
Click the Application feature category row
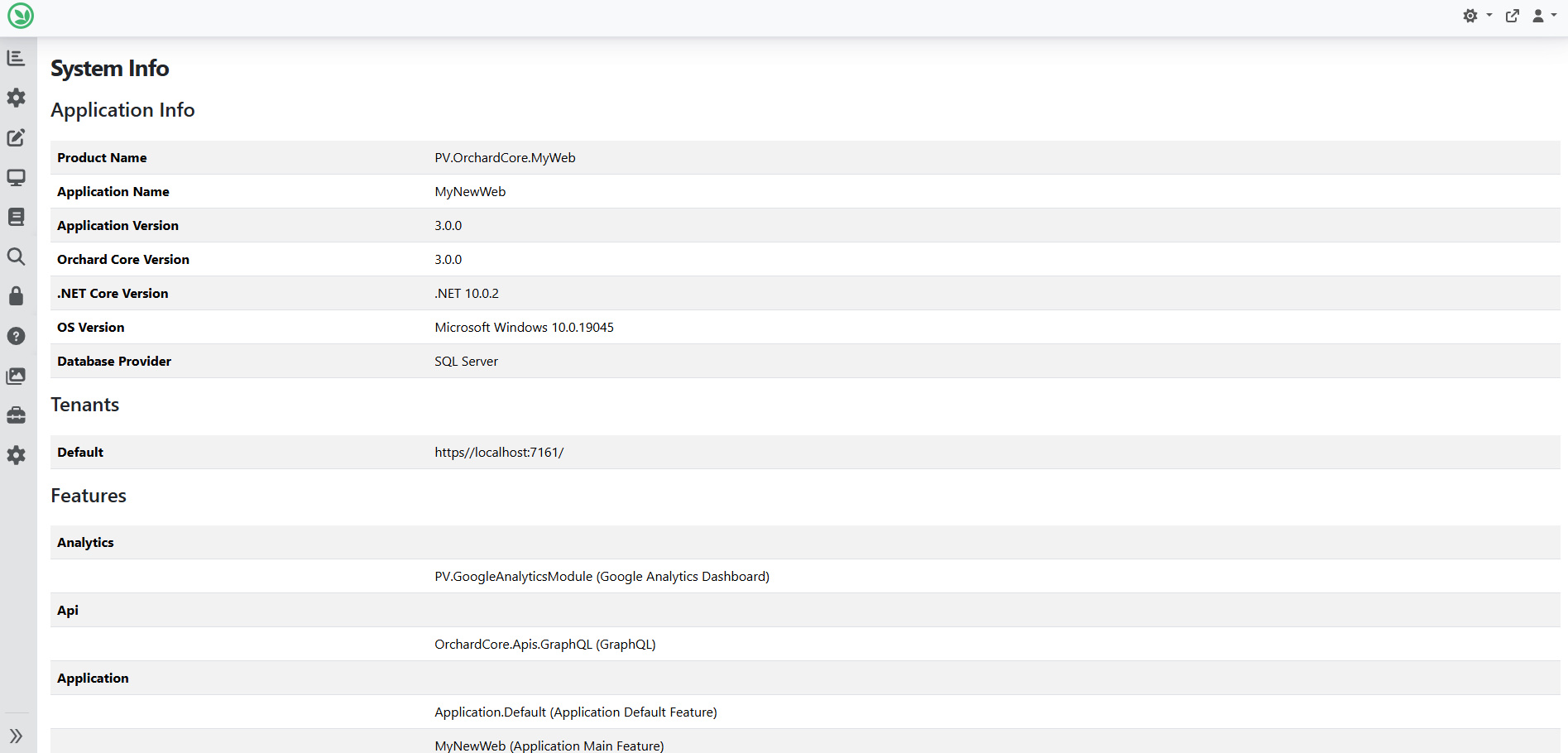805,679
